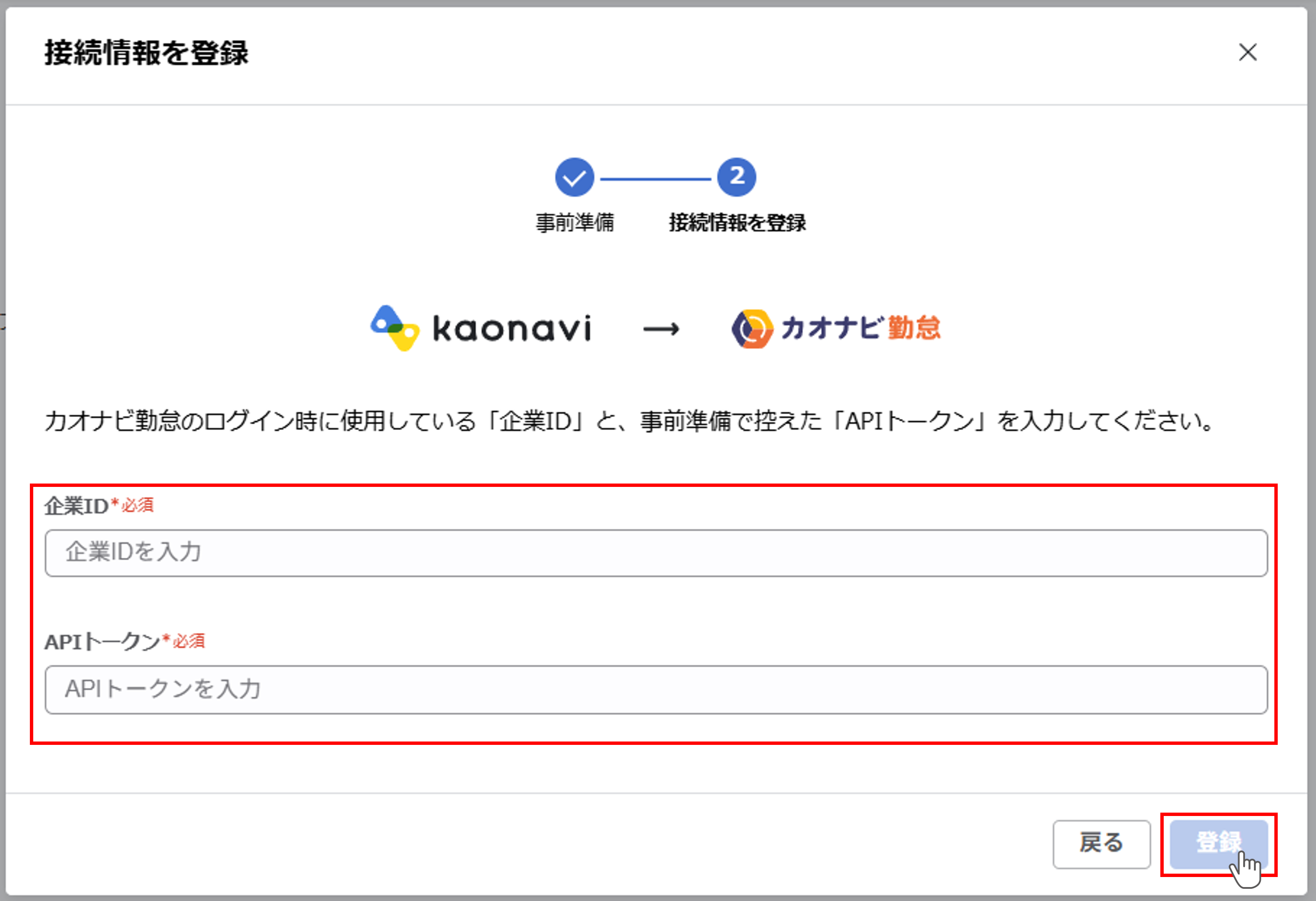Focus the APIトークンを入力 text field

656,689
